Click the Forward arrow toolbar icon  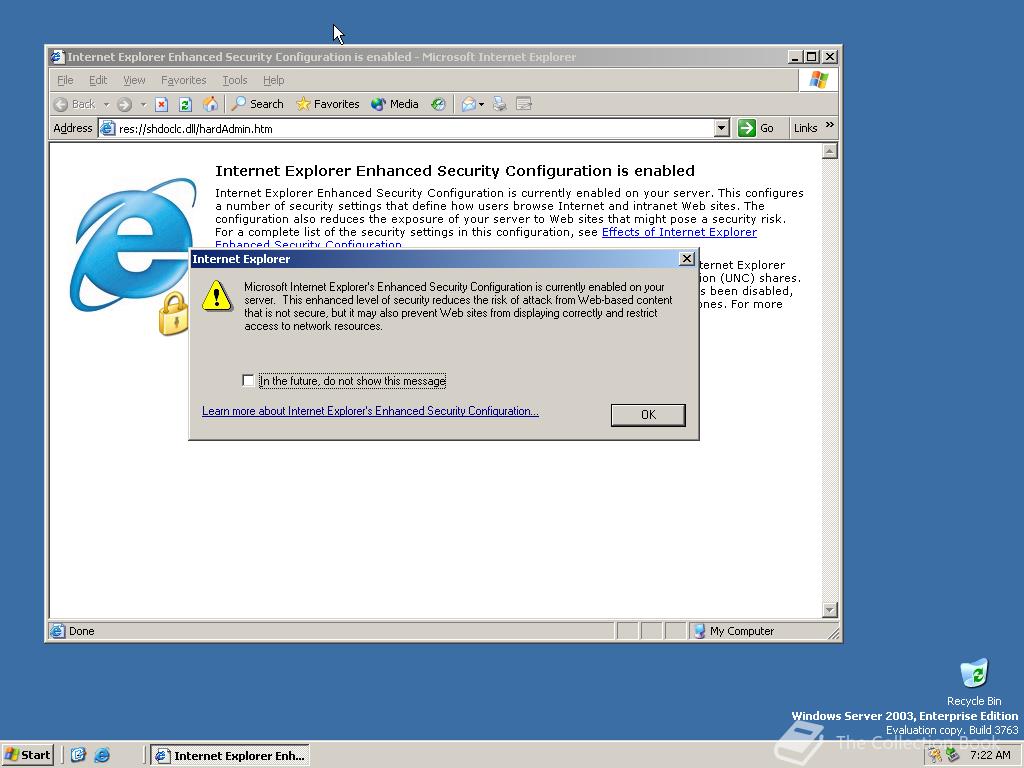pyautogui.click(x=124, y=104)
